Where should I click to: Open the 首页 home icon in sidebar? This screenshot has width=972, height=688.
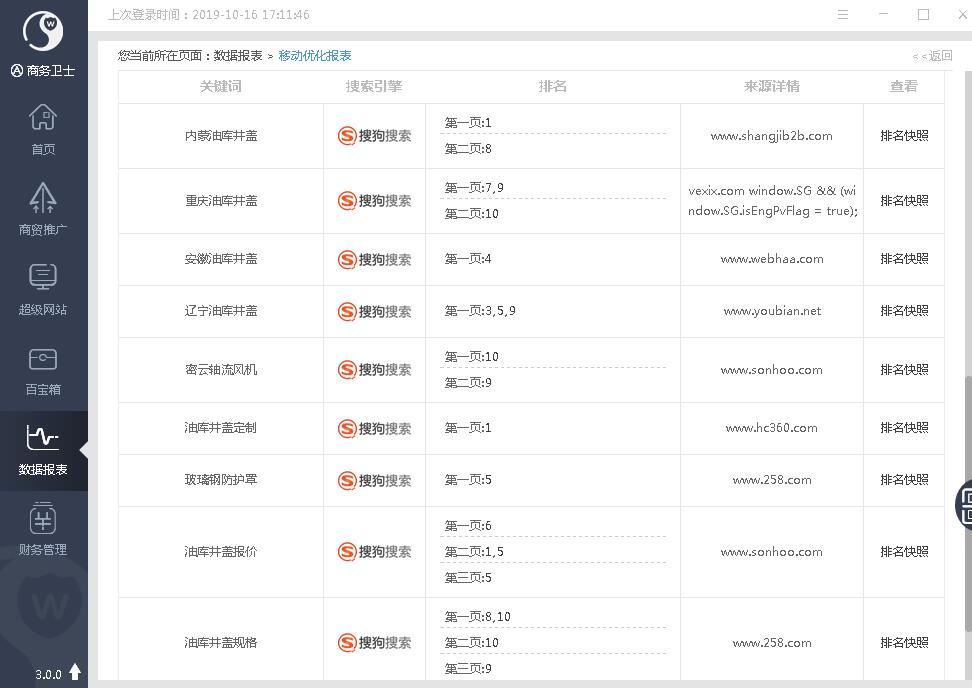[x=43, y=130]
